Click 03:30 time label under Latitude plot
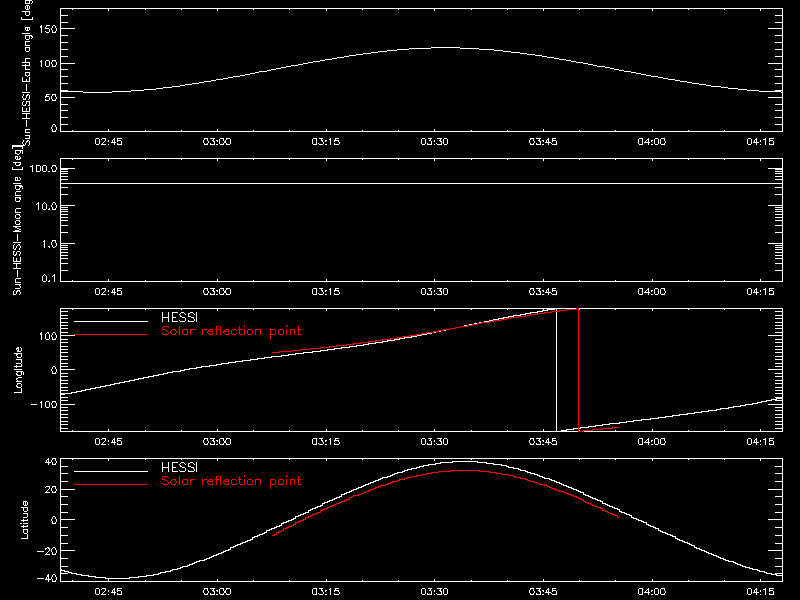This screenshot has height=600, width=800. pyautogui.click(x=434, y=592)
